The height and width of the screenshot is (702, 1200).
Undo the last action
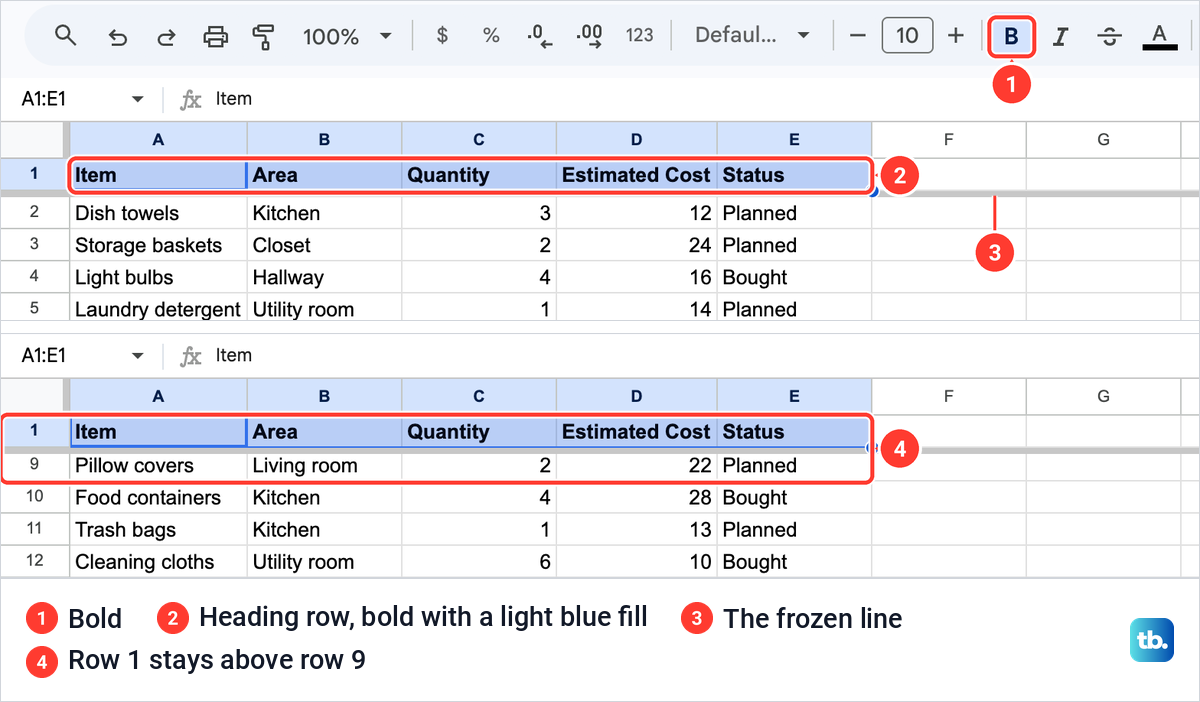point(118,37)
